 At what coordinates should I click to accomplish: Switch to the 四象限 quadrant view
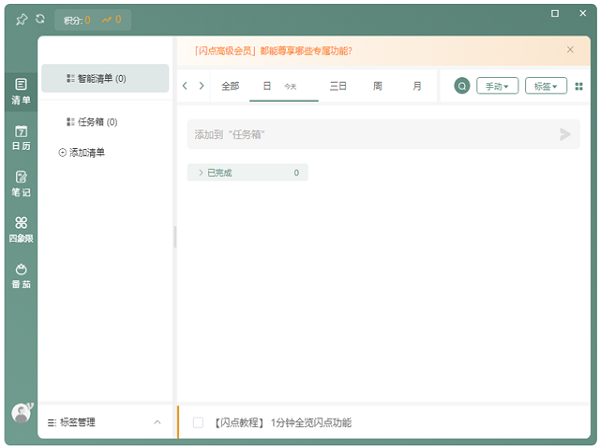pyautogui.click(x=20, y=229)
